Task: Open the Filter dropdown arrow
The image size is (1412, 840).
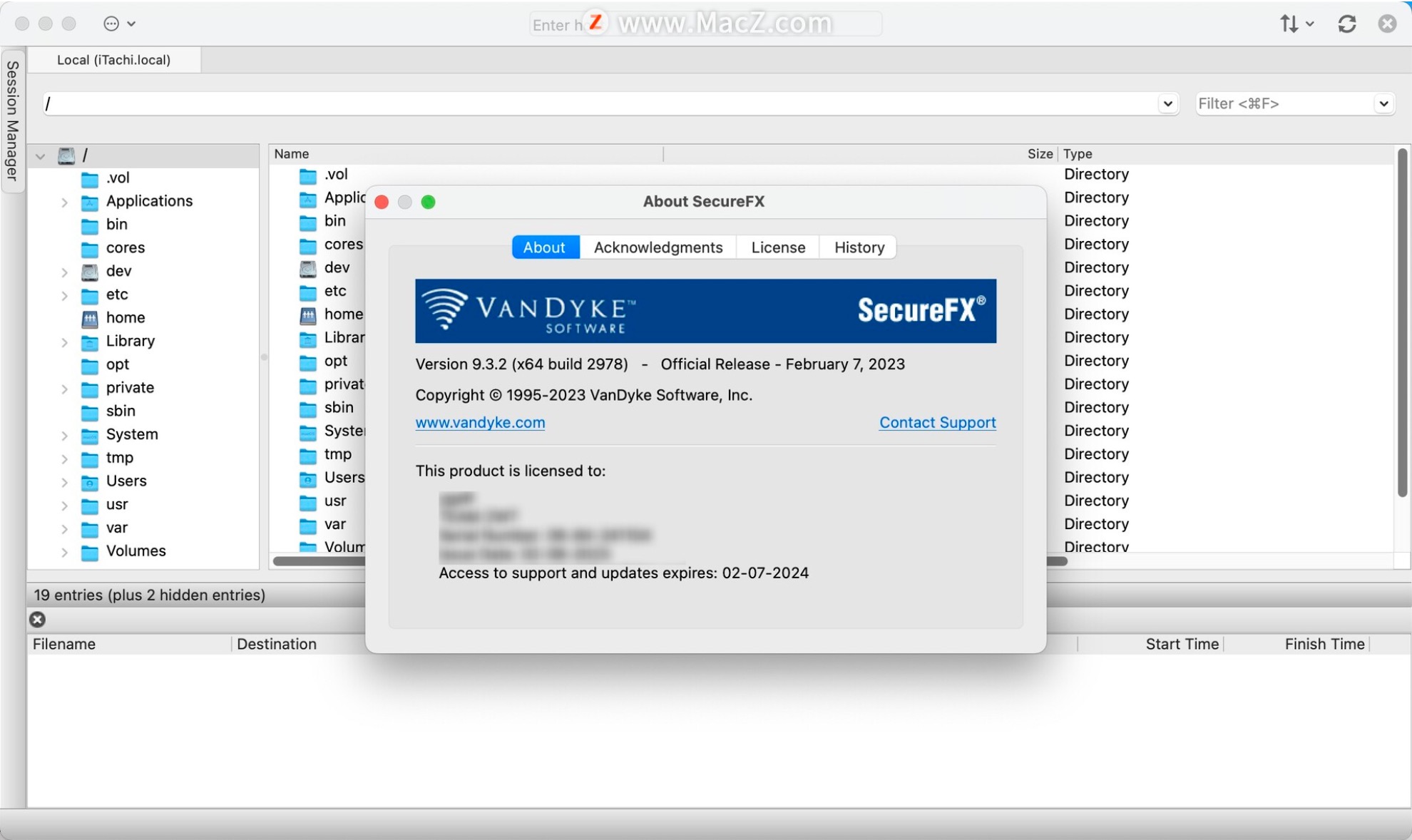Action: tap(1383, 104)
